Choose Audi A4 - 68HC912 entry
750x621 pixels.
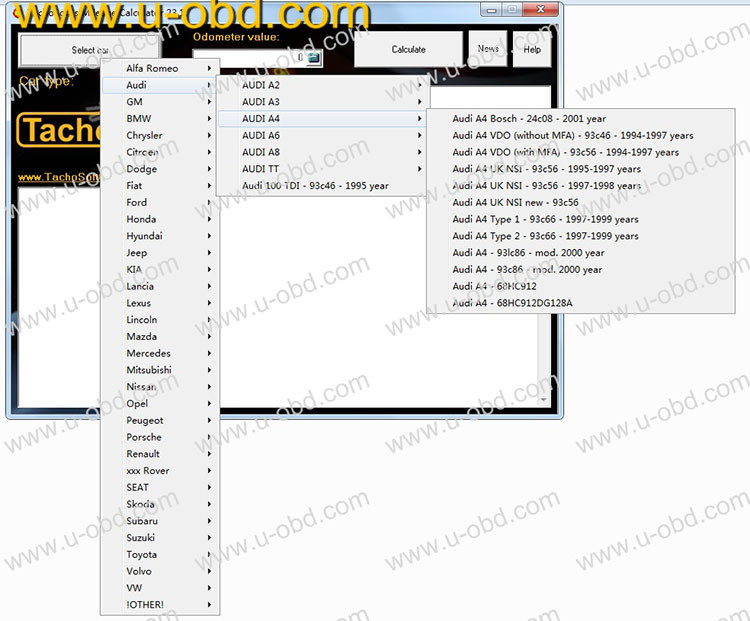pos(581,286)
